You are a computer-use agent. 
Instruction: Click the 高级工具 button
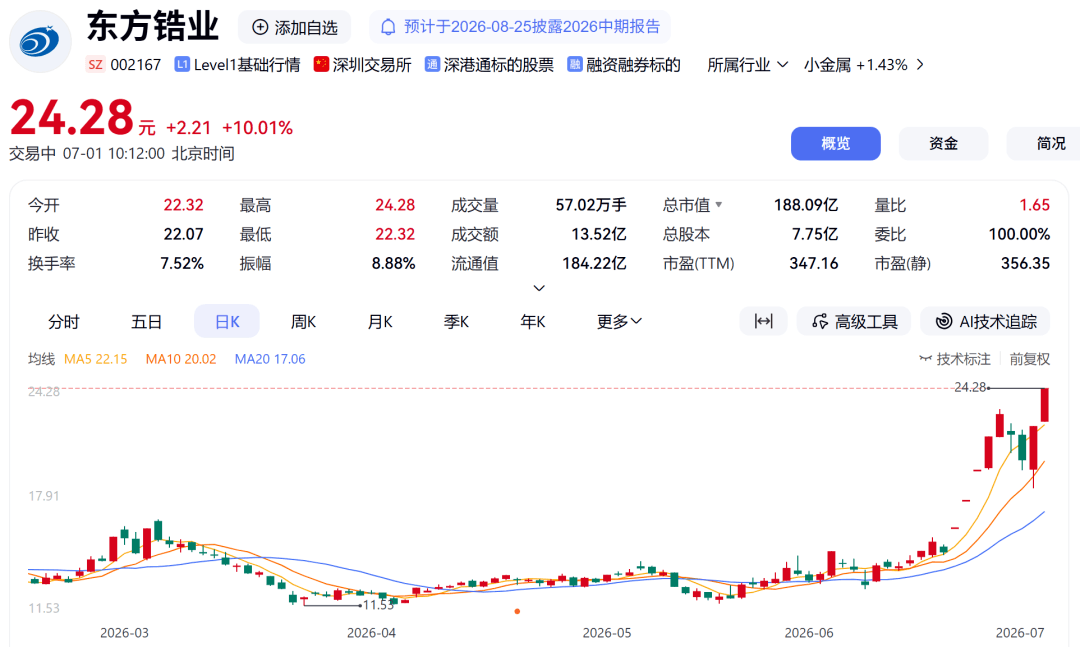click(x=854, y=321)
